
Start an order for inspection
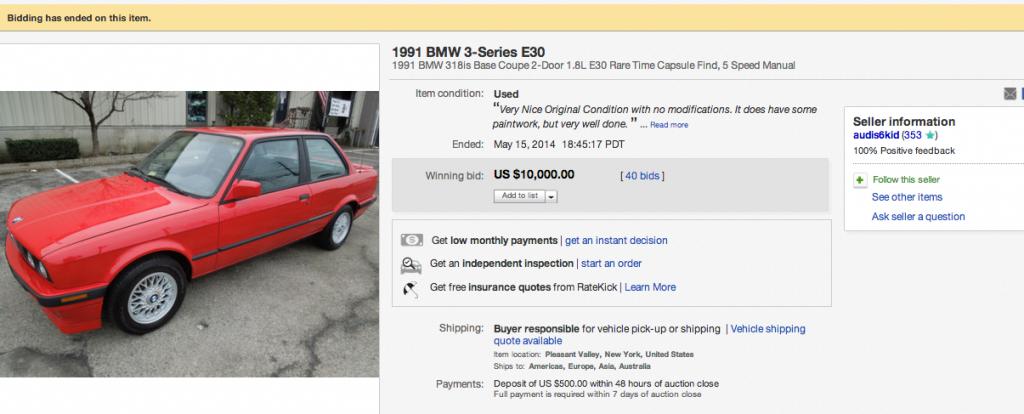click(611, 264)
